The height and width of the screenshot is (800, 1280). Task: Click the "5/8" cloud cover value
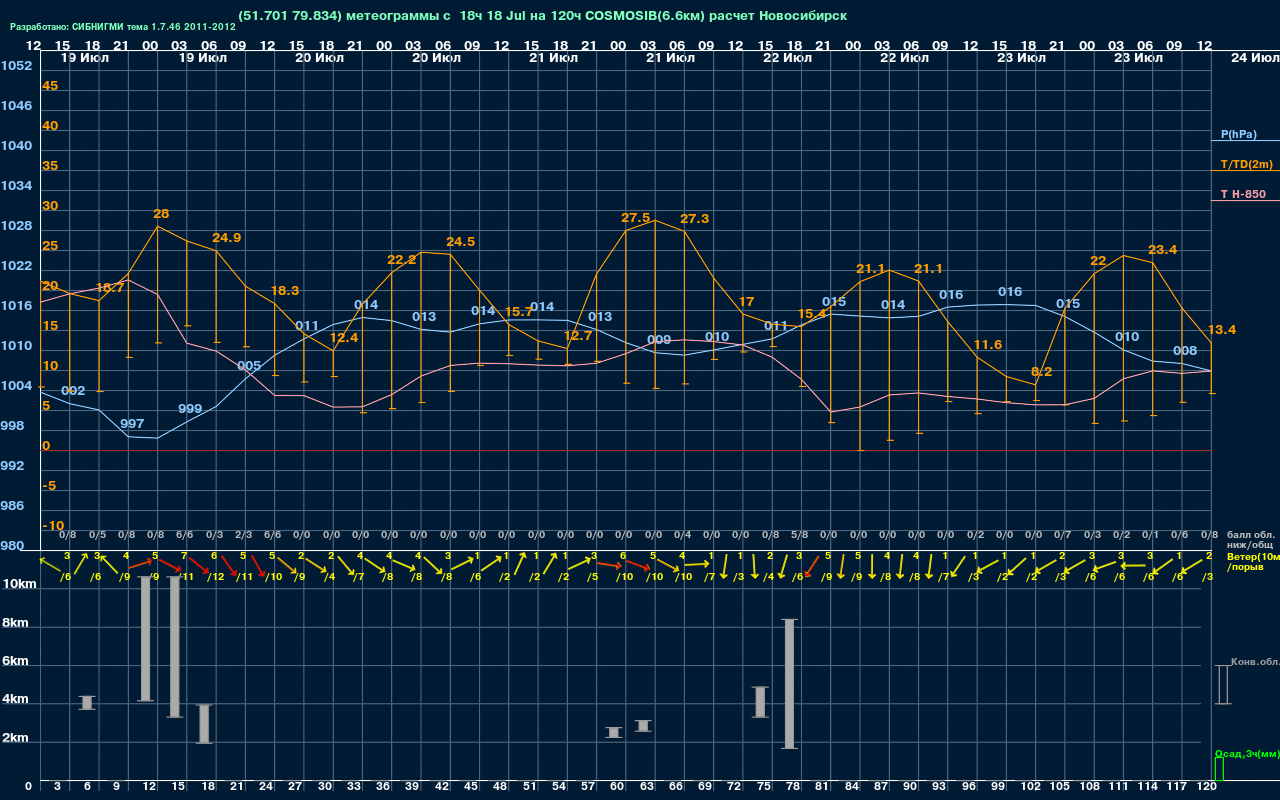(x=800, y=536)
